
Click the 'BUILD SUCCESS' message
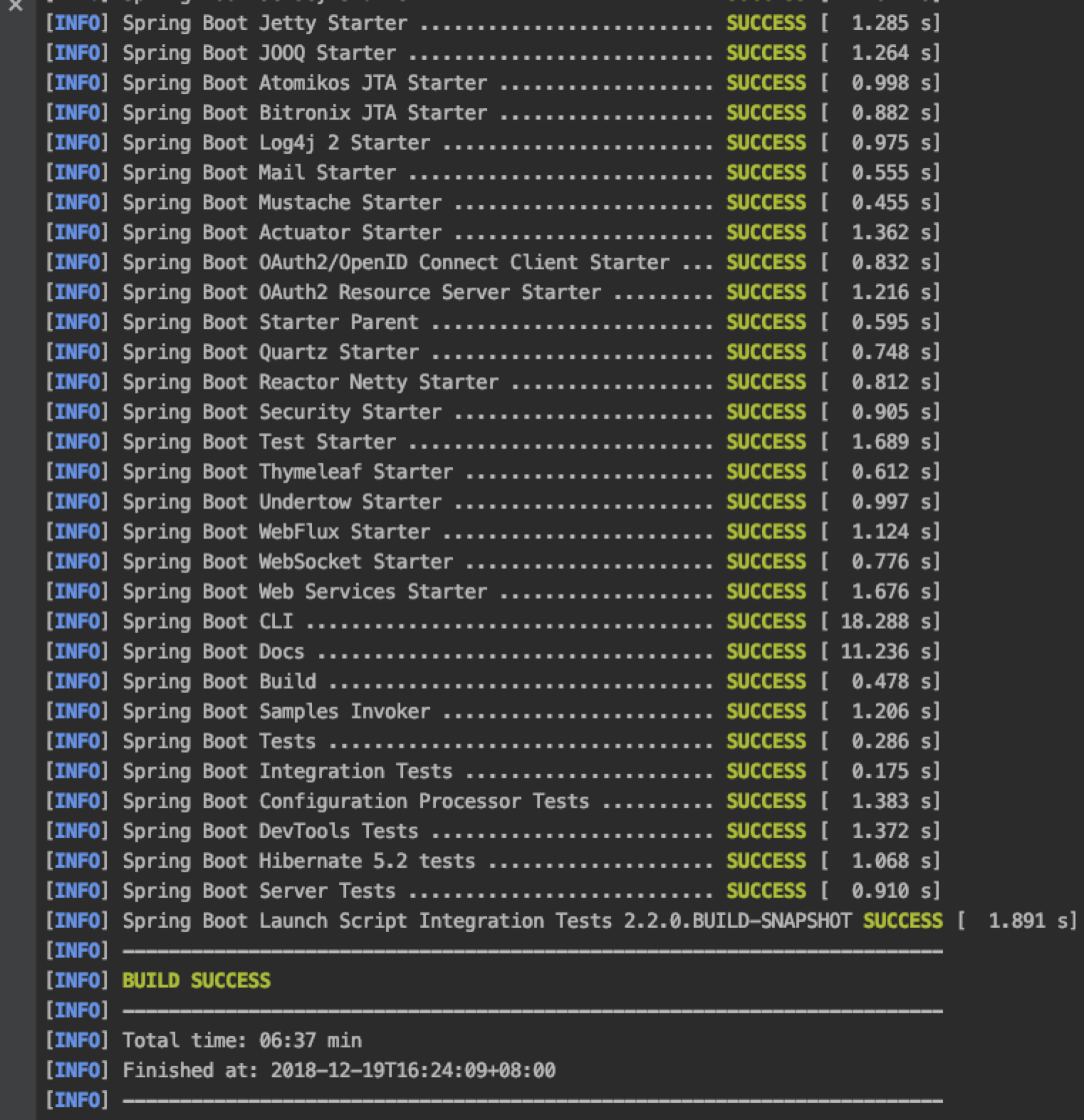point(197,980)
